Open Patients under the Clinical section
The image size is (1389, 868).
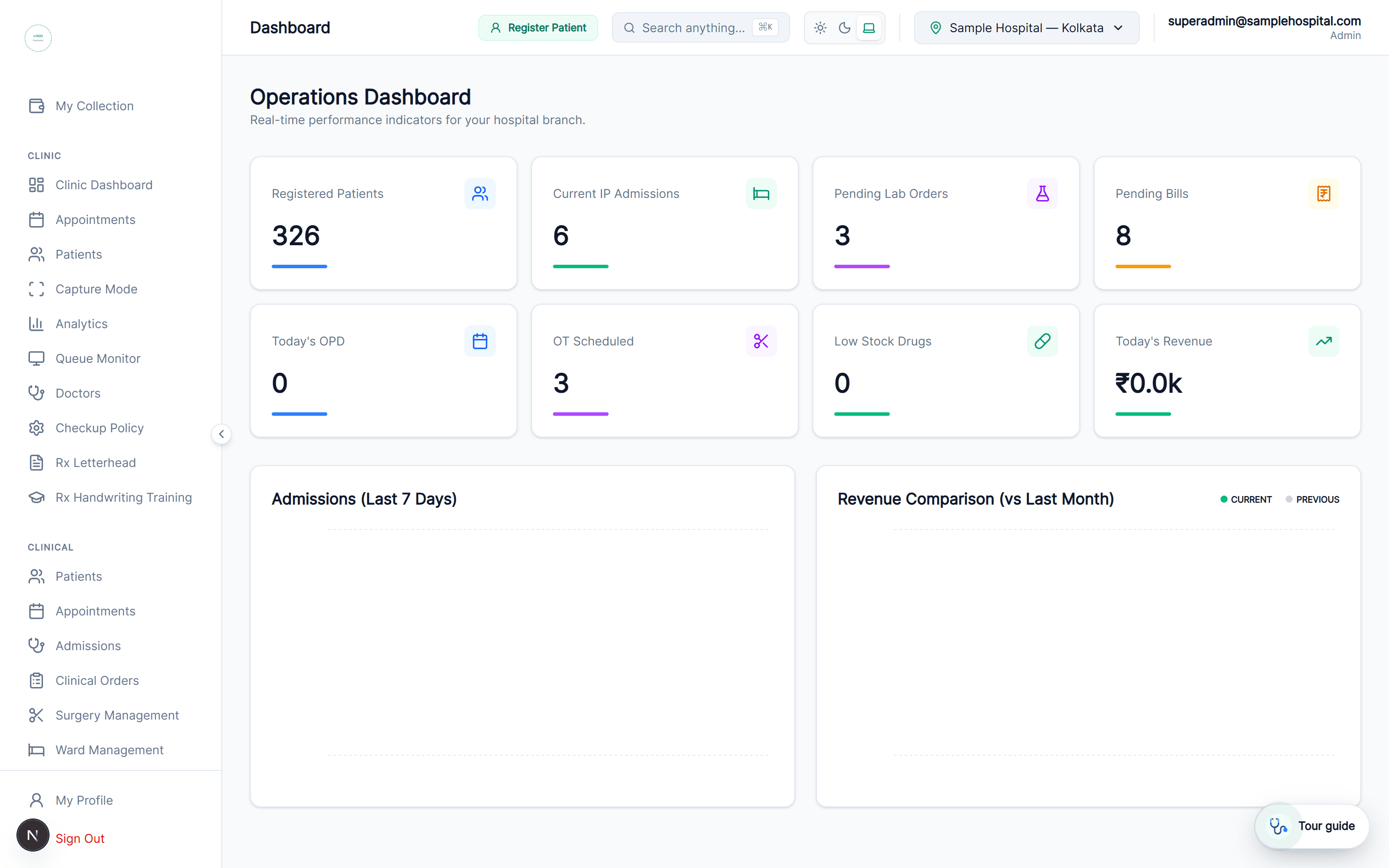[111, 576]
